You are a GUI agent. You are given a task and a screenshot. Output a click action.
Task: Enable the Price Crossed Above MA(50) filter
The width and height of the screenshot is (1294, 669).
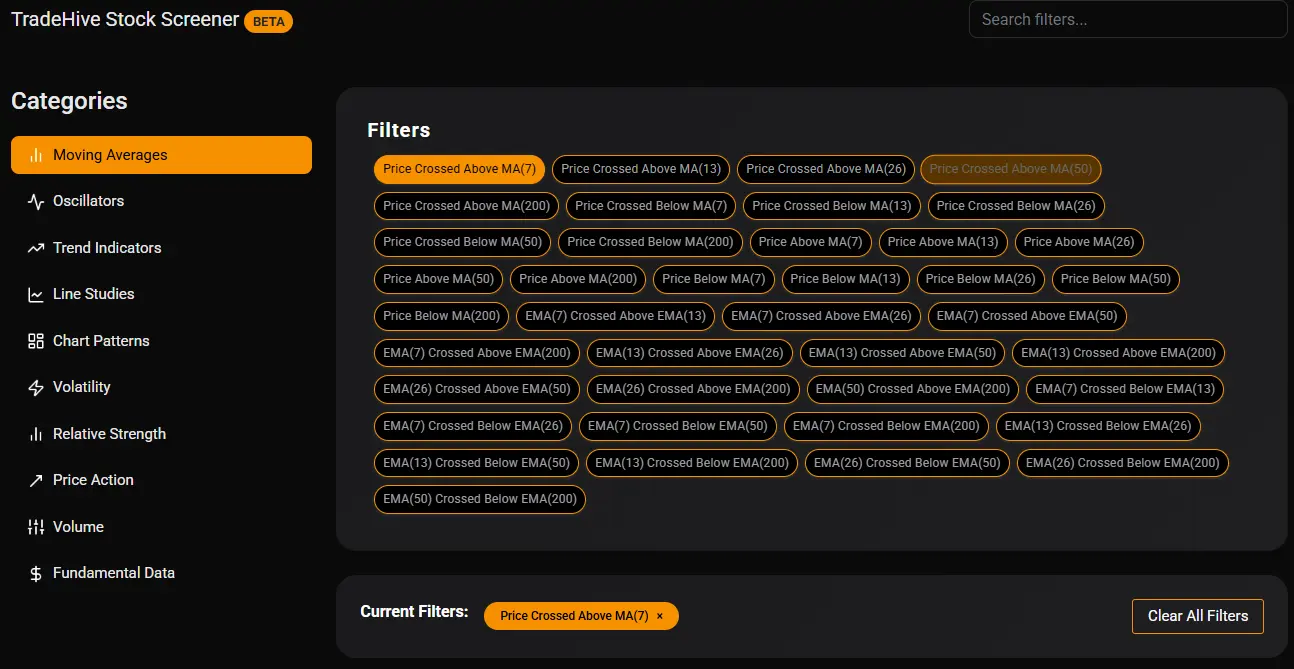[x=1010, y=169]
